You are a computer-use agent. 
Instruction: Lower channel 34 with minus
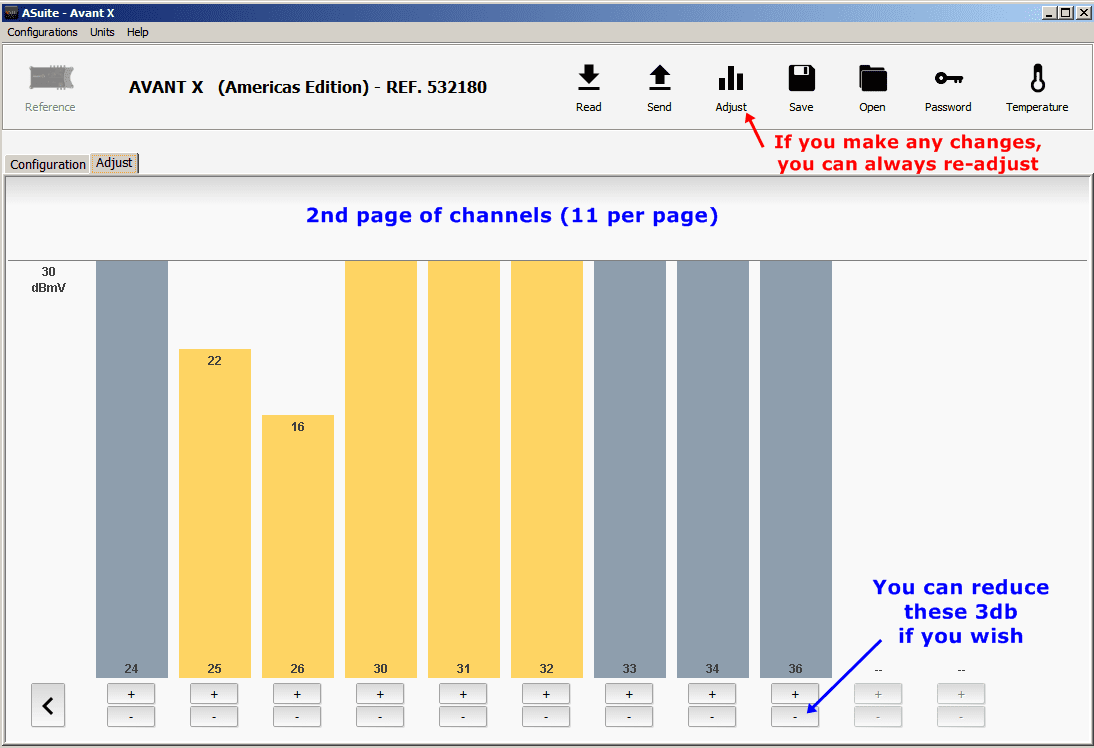712,717
